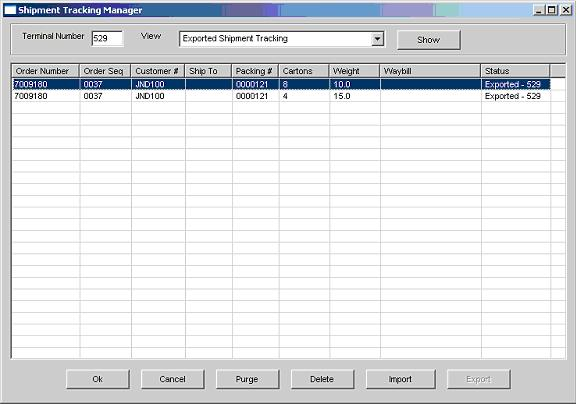Click the Order Seq column header
The height and width of the screenshot is (404, 576).
tap(105, 71)
